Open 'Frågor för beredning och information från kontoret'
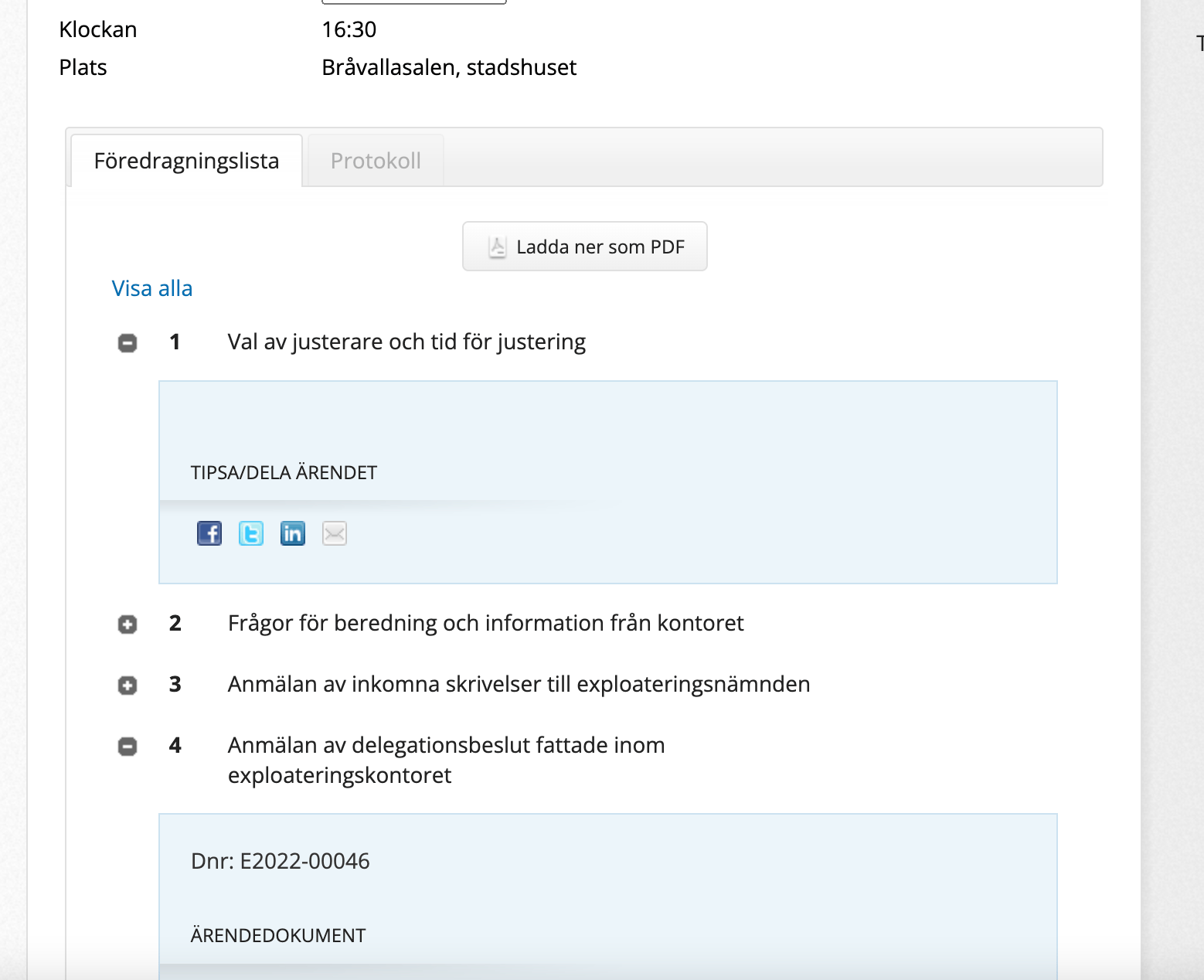The width and height of the screenshot is (1204, 980). (485, 623)
